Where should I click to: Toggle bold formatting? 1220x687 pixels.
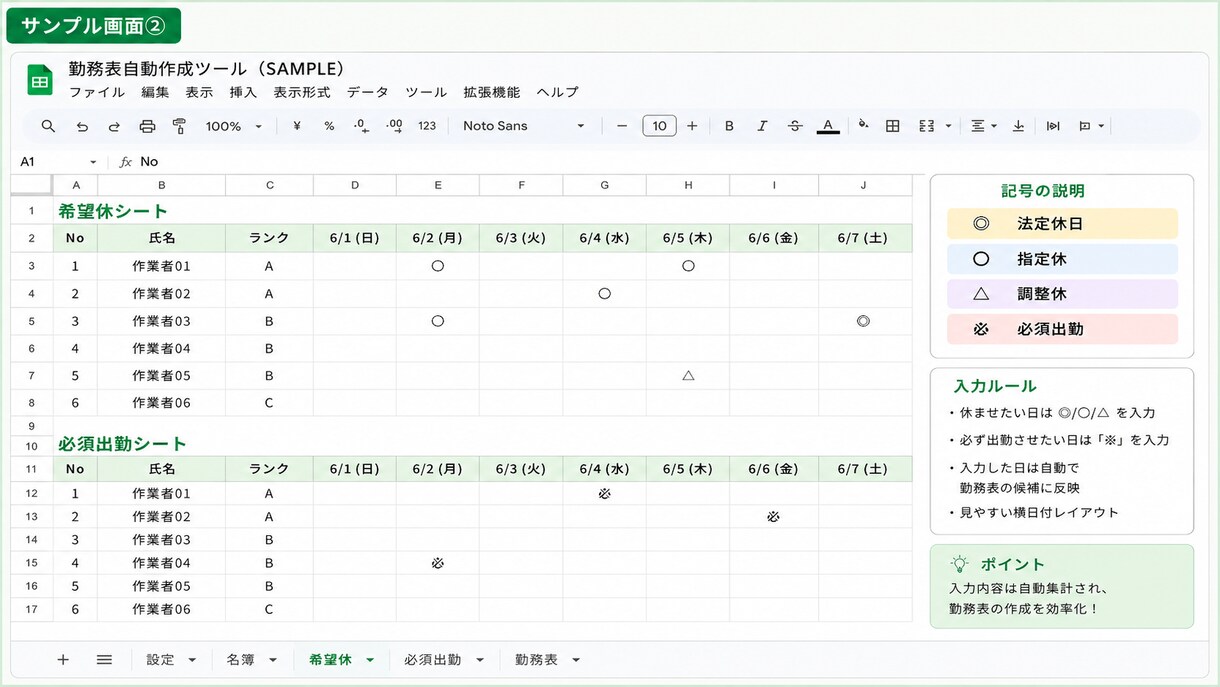[729, 126]
